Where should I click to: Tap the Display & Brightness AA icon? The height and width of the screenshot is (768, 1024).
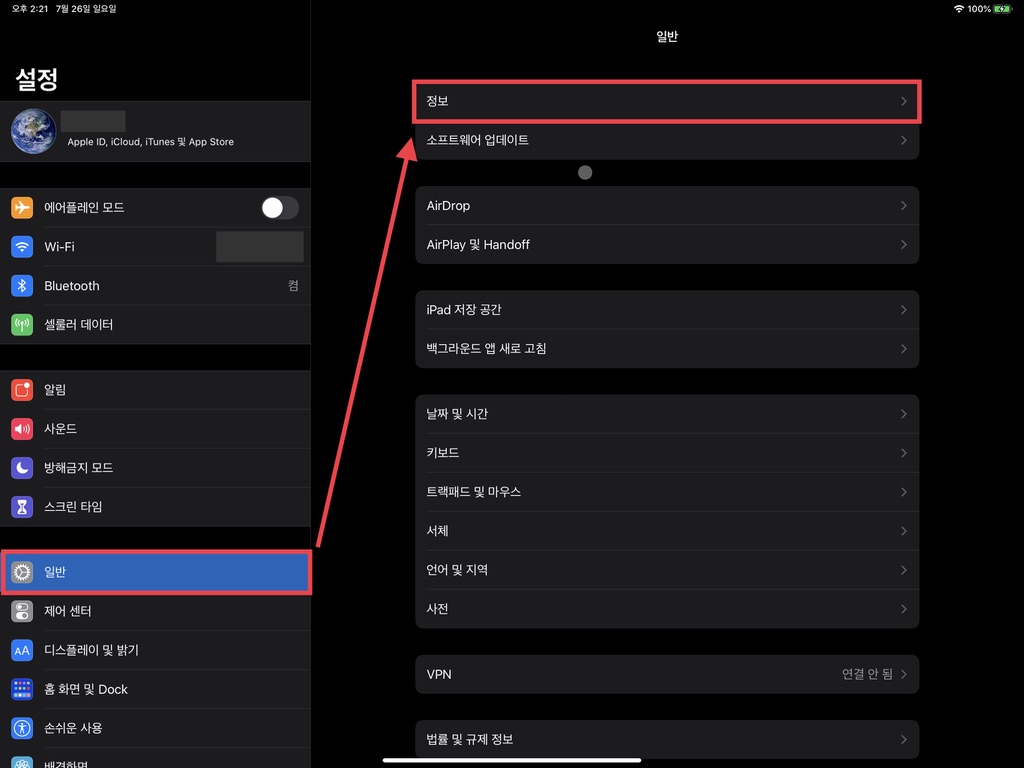coord(22,650)
